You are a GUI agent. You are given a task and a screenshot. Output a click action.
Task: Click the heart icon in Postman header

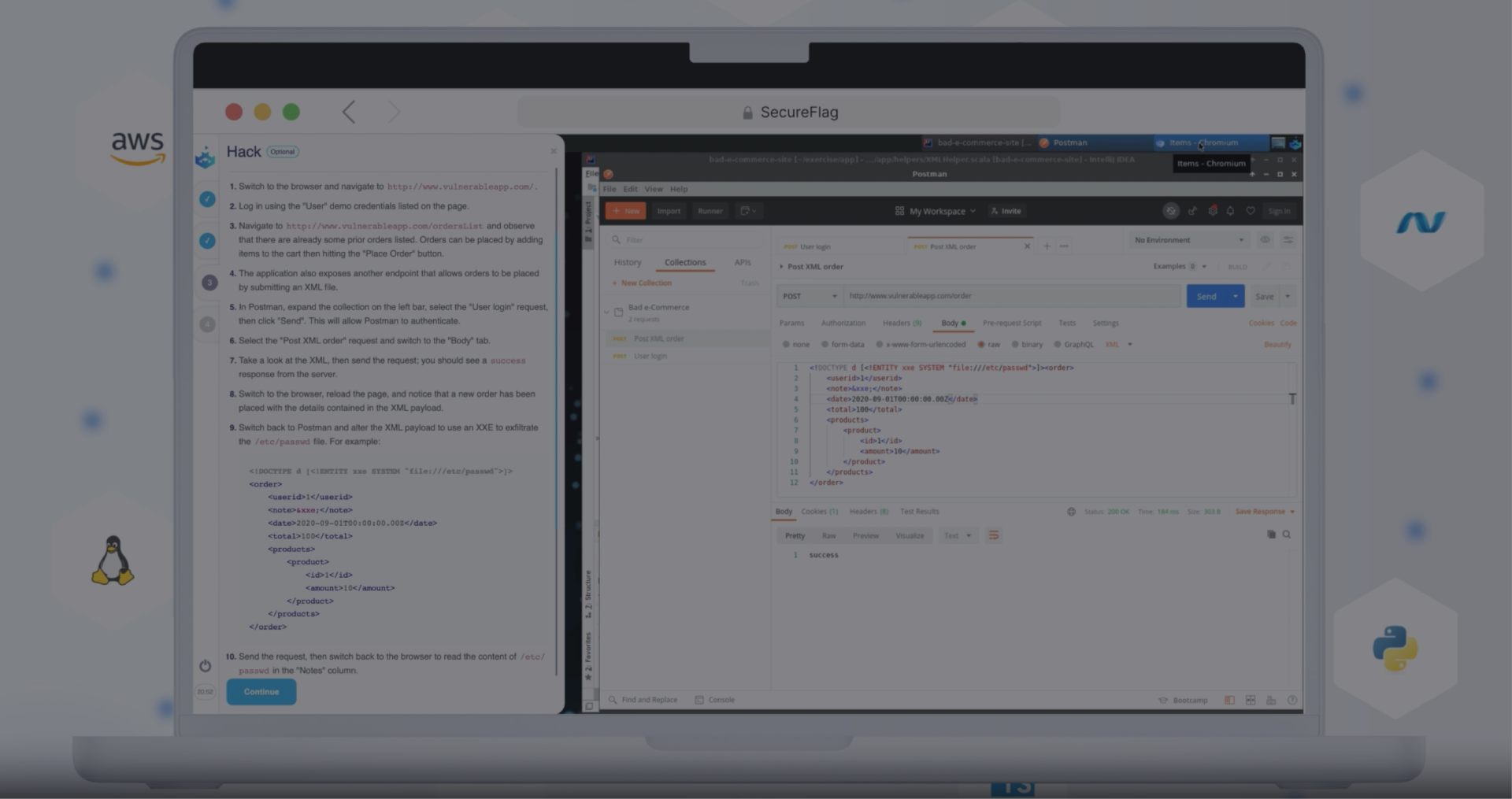(x=1251, y=211)
